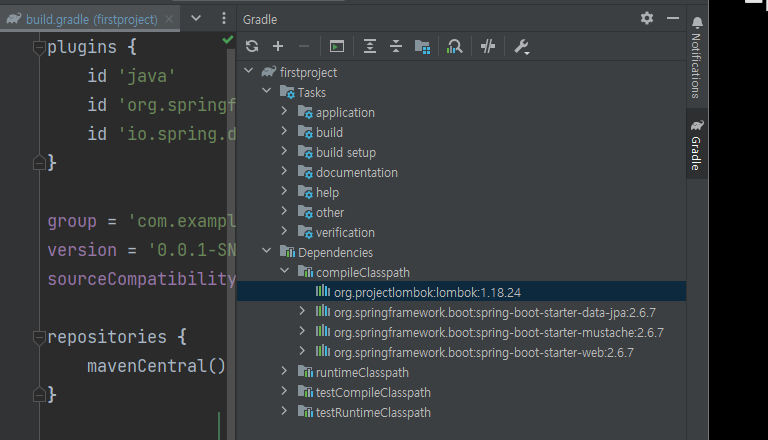Image resolution: width=768 pixels, height=440 pixels.
Task: Collapse all nodes in Gradle tree
Action: pos(396,47)
